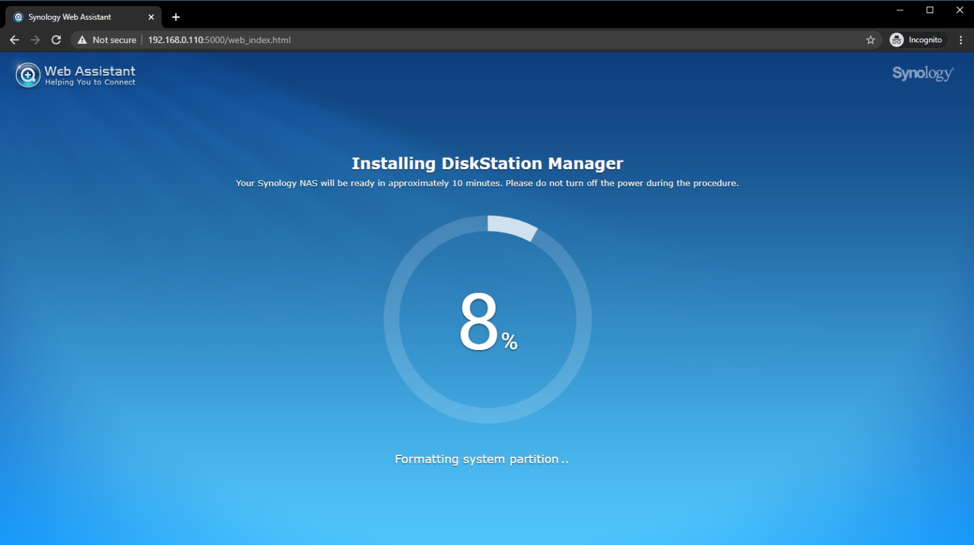Click the Formatting system partition status text

pyautogui.click(x=481, y=459)
